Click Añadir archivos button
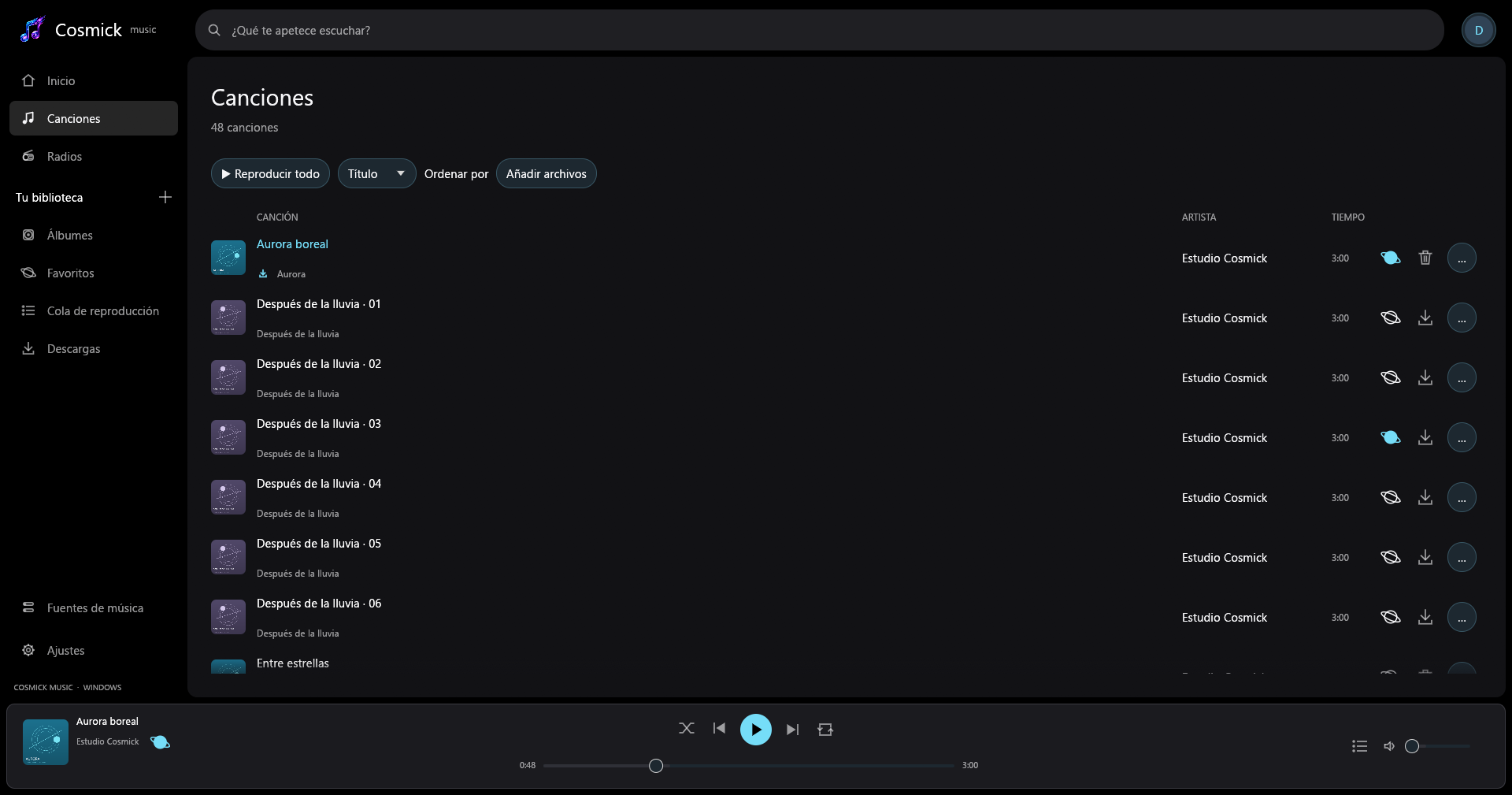 pos(547,173)
